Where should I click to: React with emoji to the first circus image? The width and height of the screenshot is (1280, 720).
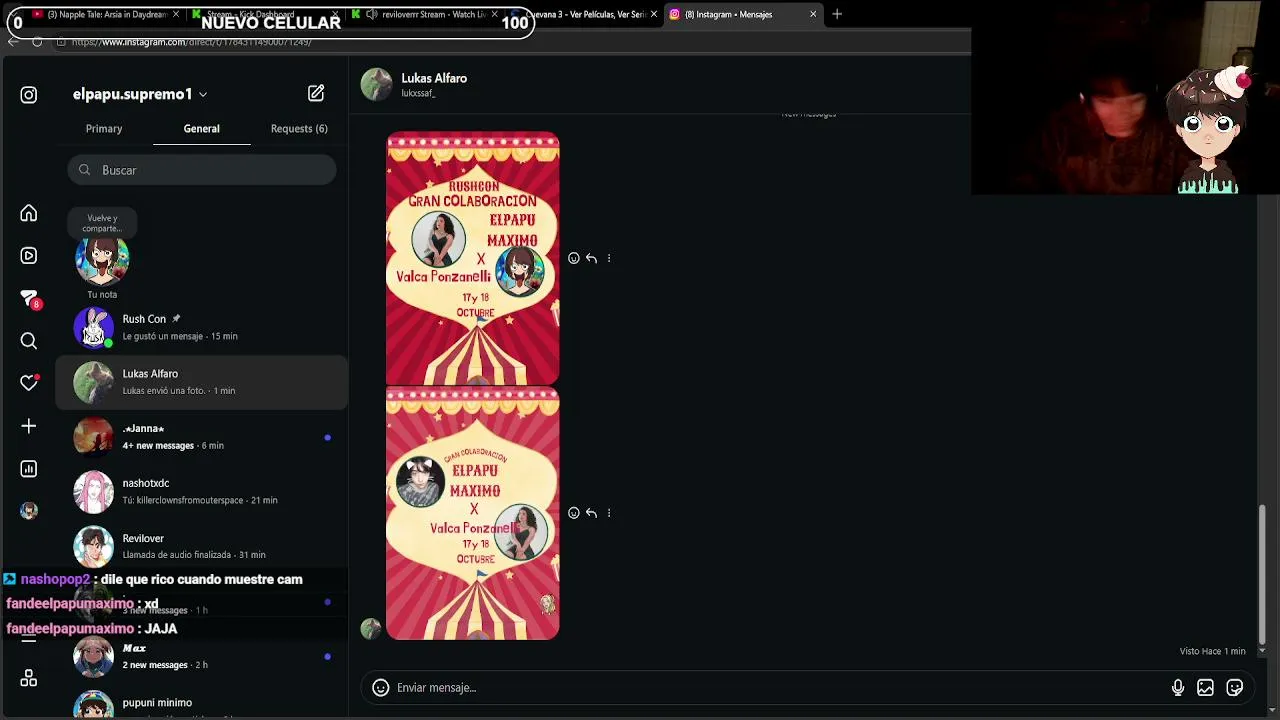click(x=574, y=258)
